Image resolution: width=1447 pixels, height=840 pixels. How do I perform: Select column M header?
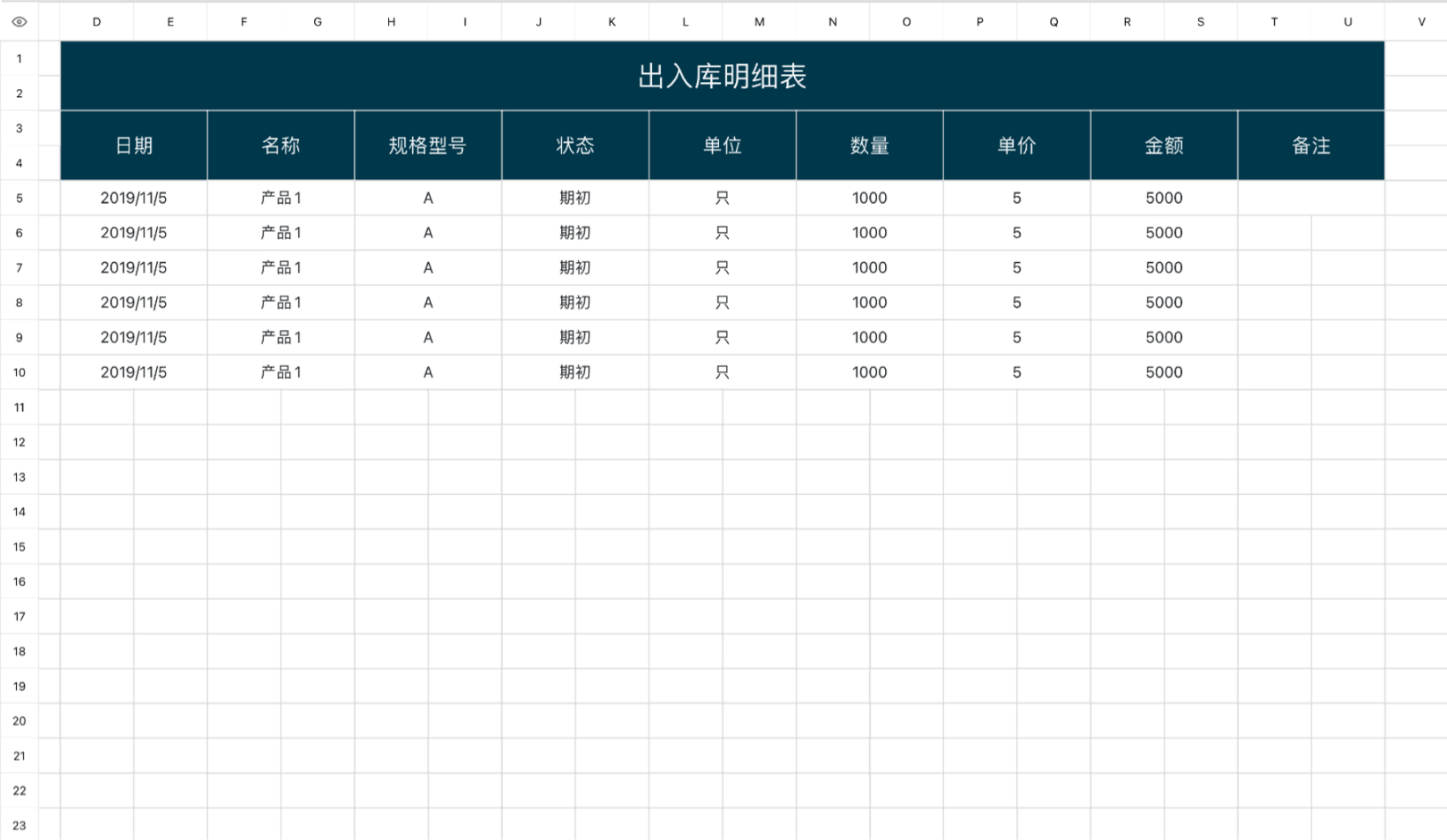(x=760, y=21)
